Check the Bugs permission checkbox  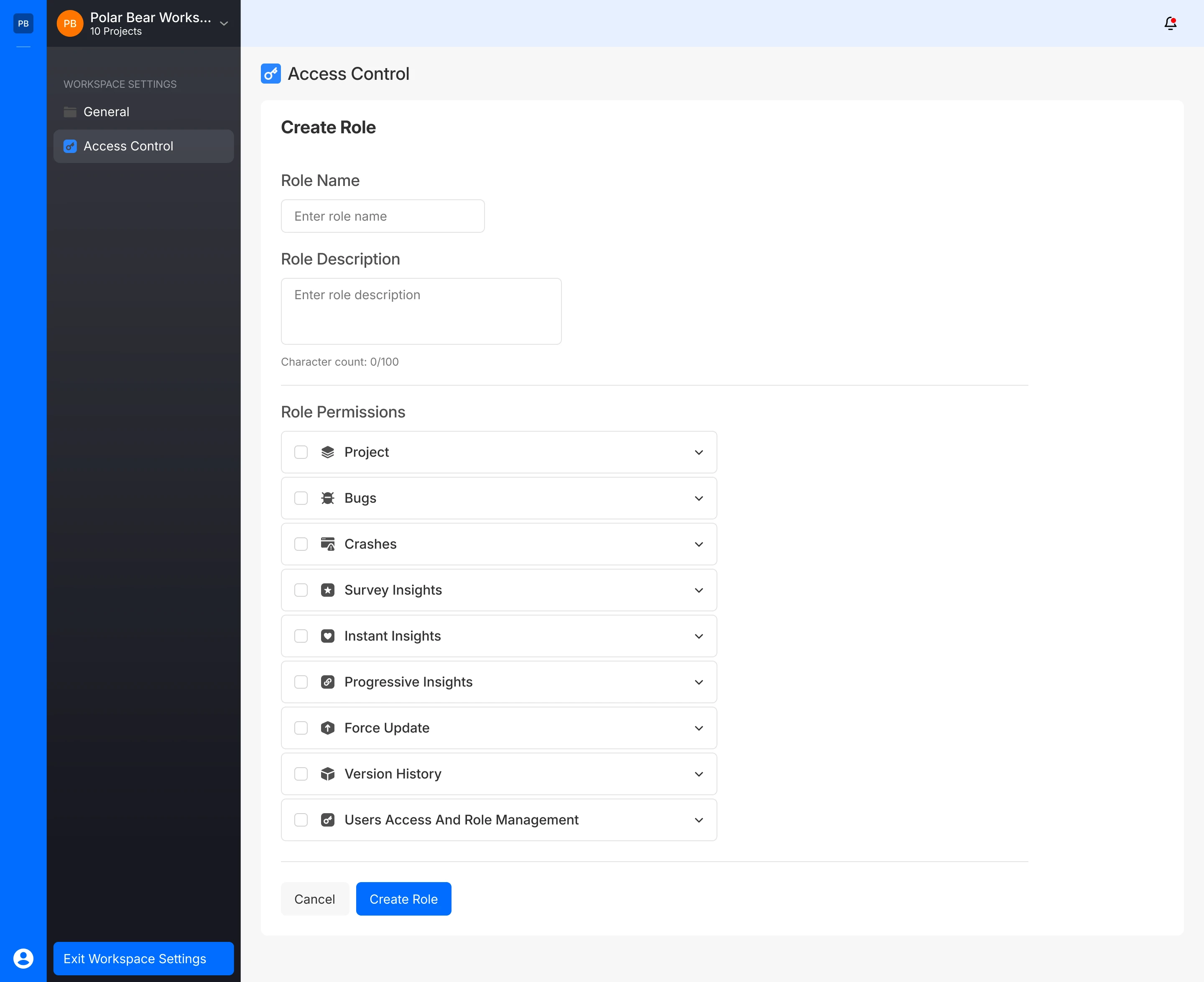coord(301,498)
